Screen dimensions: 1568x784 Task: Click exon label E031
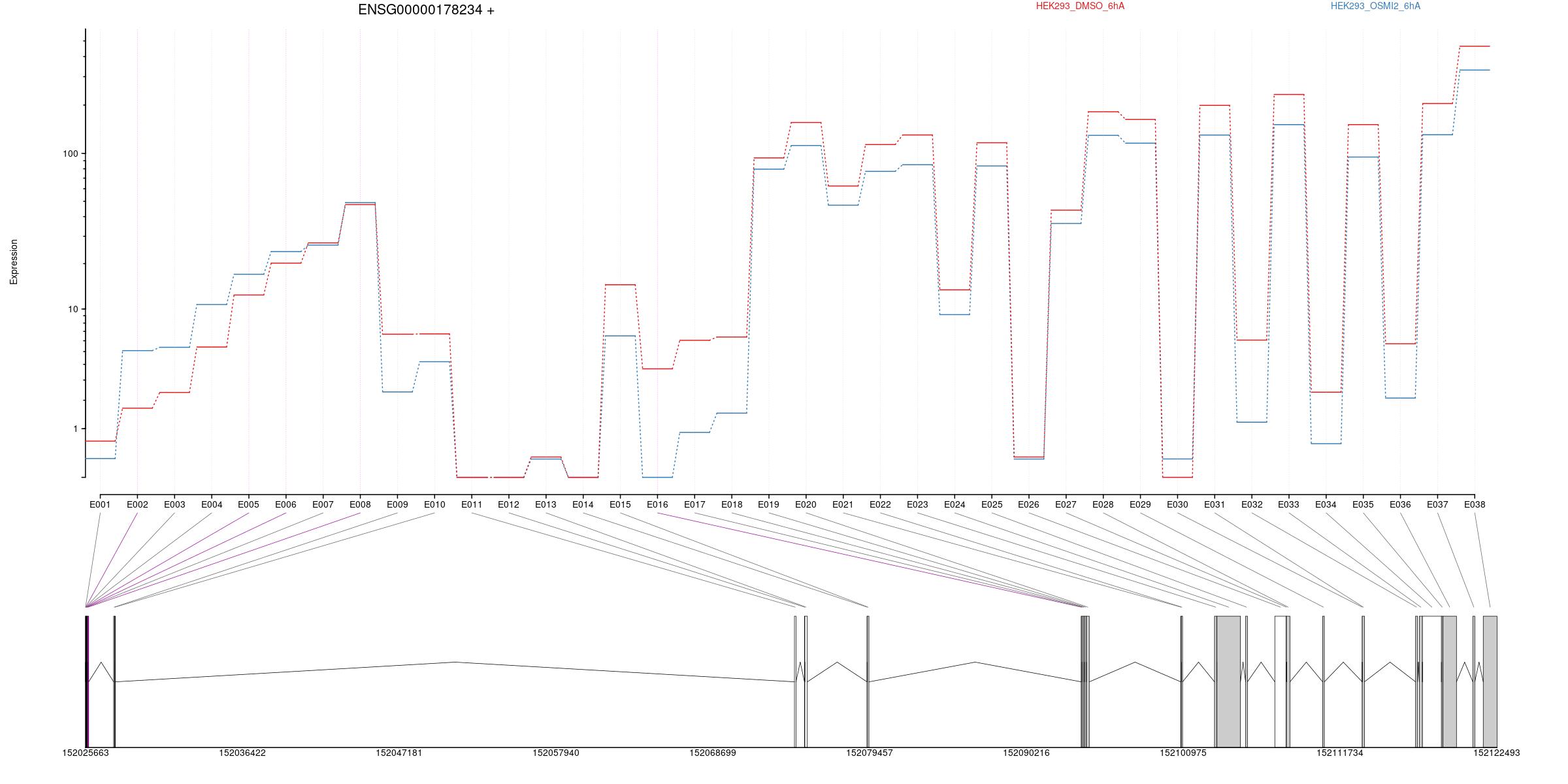(x=1215, y=504)
